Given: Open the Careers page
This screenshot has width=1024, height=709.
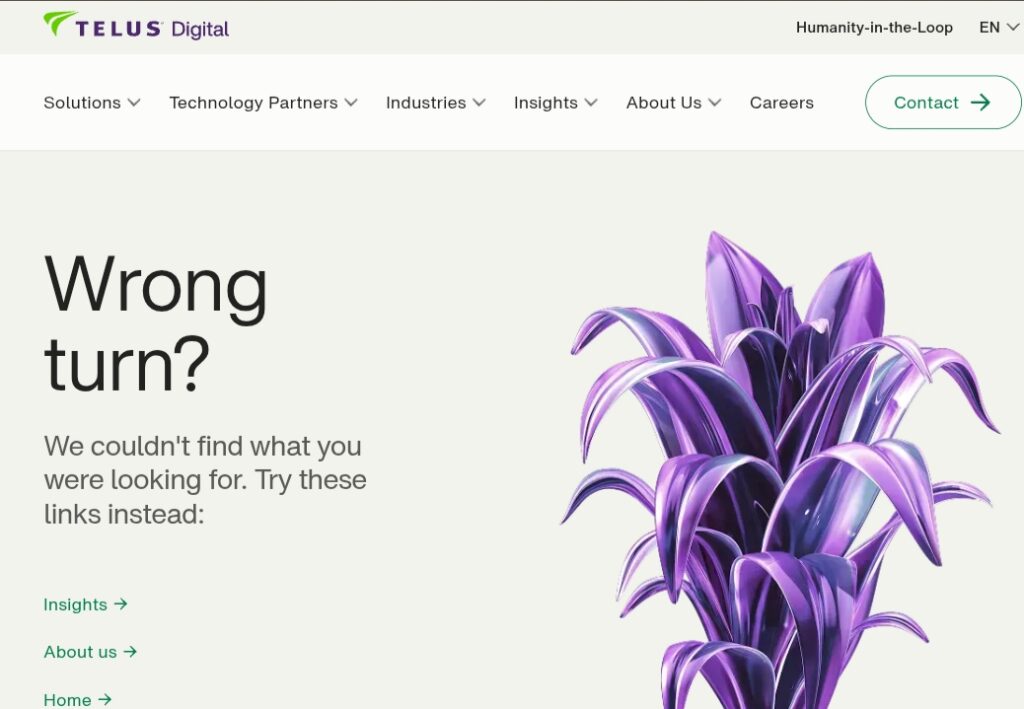Looking at the screenshot, I should point(782,102).
